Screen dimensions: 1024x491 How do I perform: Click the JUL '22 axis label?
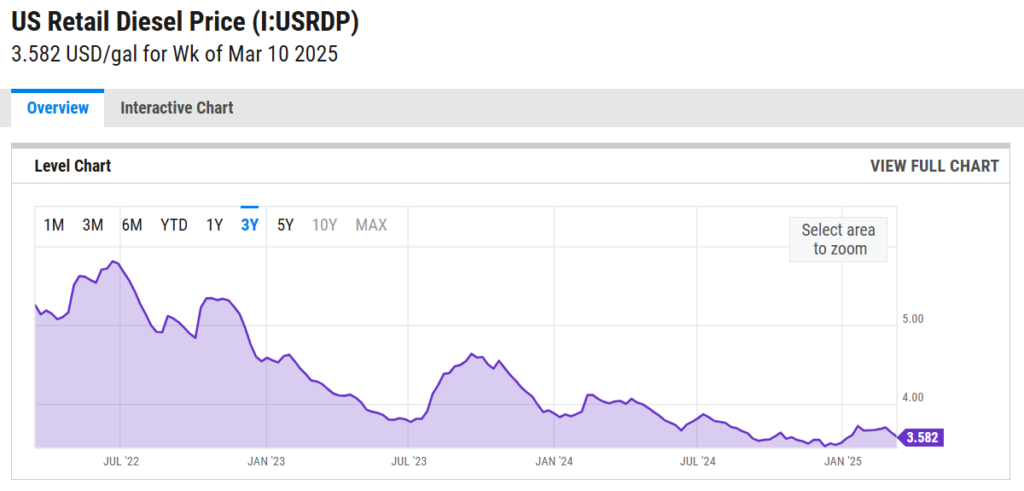coord(120,461)
